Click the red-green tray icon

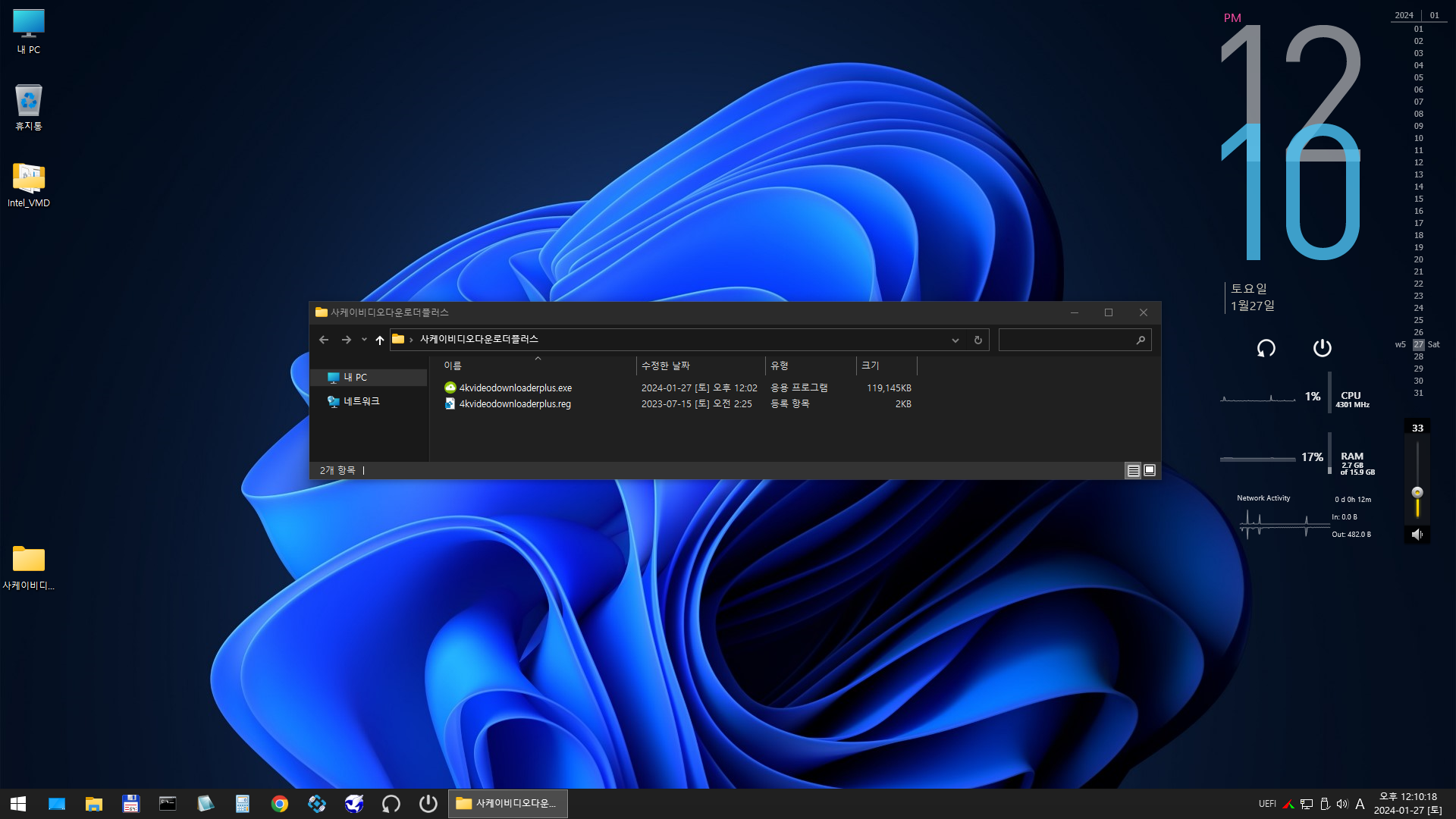[1288, 804]
